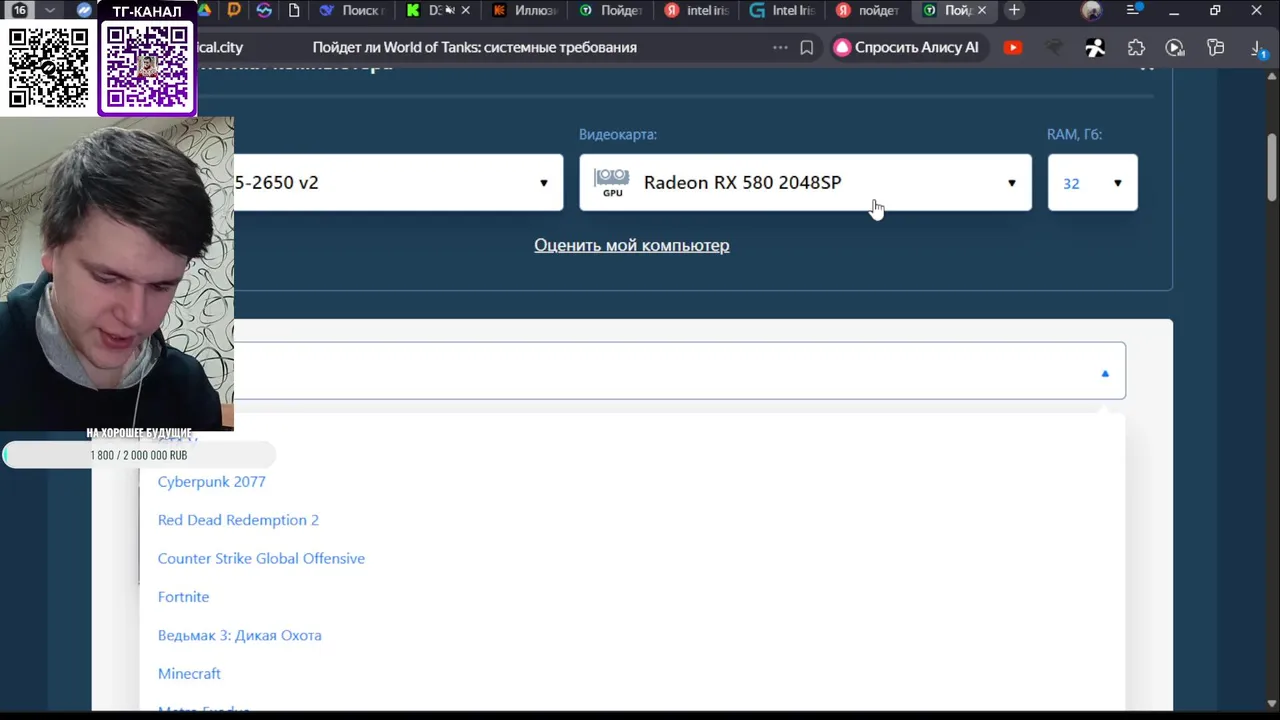Close the active Пойд tab

[982, 10]
